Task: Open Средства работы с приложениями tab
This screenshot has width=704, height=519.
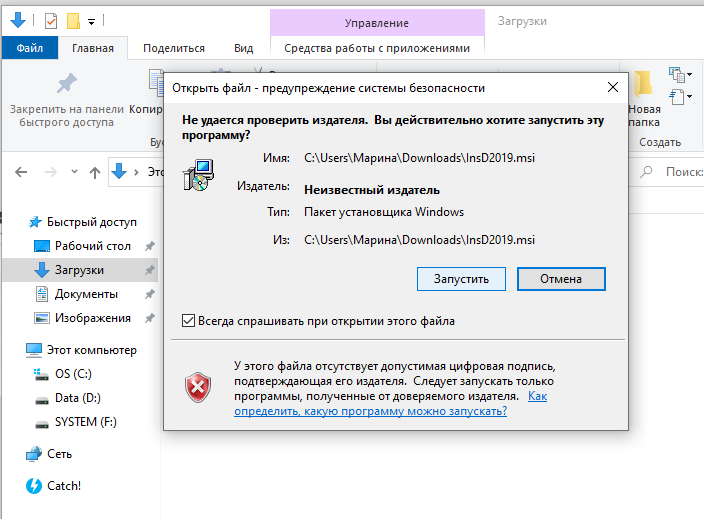Action: tap(377, 48)
